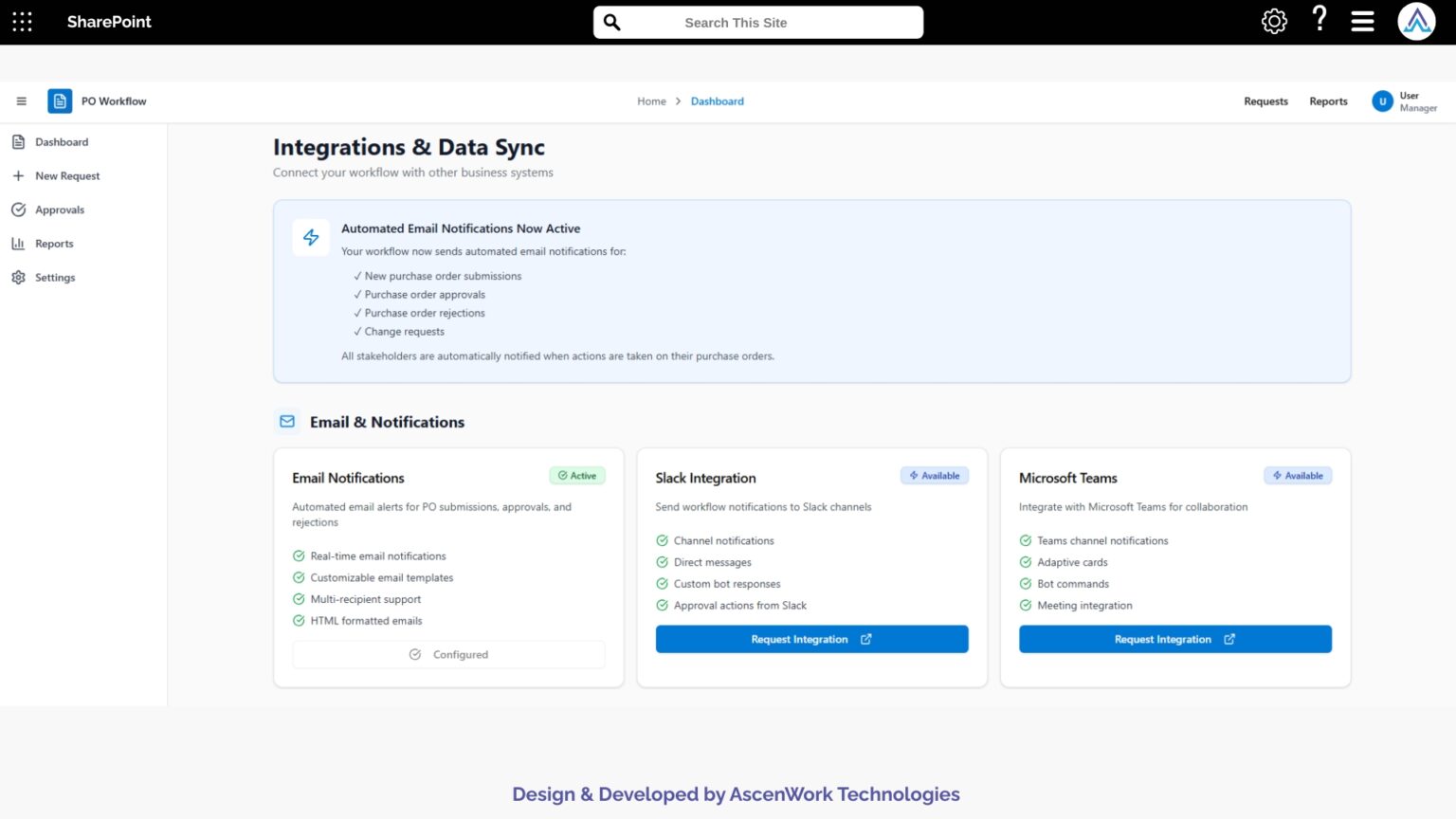Open the SharePoint app launcher waffle icon

(x=22, y=21)
